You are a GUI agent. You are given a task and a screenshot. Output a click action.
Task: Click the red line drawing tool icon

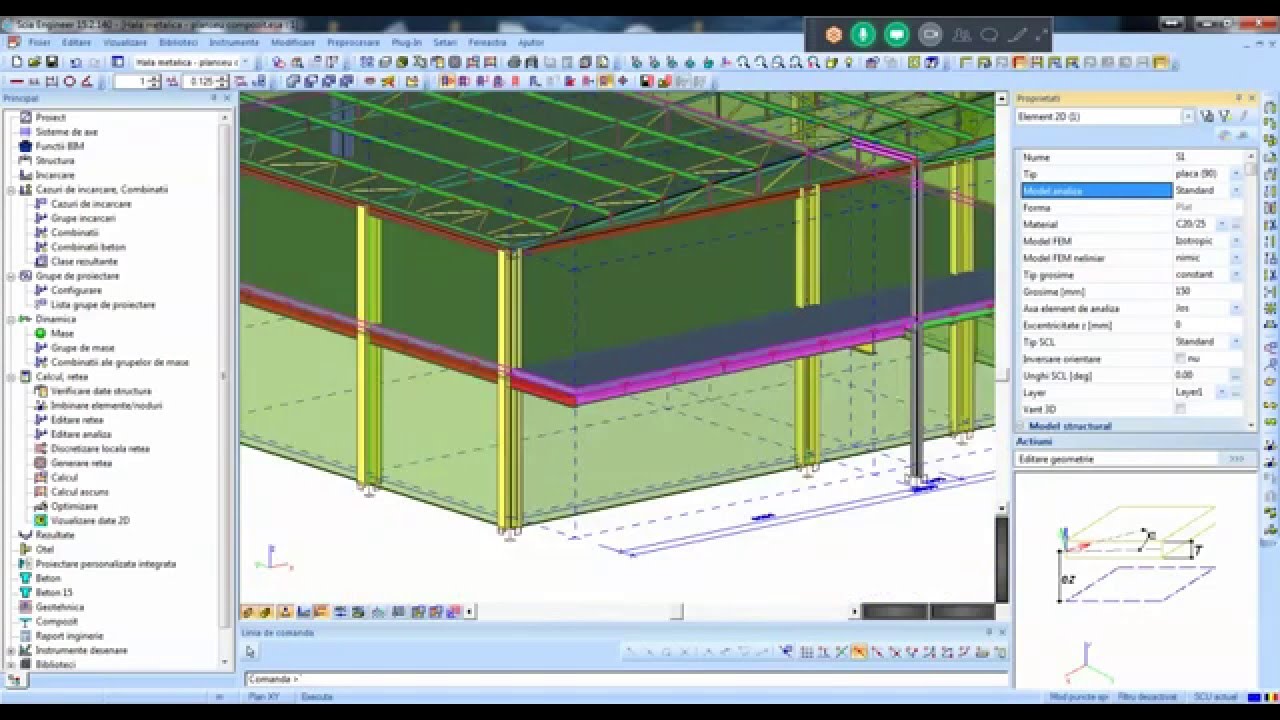pyautogui.click(x=17, y=81)
